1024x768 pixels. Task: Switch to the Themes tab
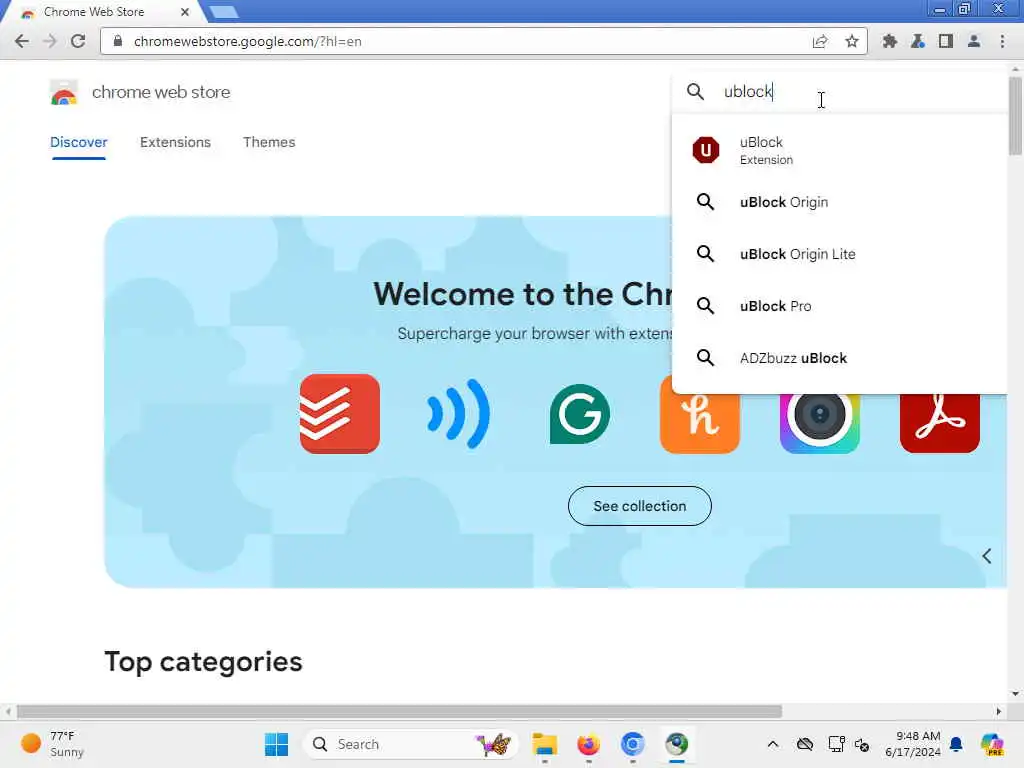(x=269, y=142)
